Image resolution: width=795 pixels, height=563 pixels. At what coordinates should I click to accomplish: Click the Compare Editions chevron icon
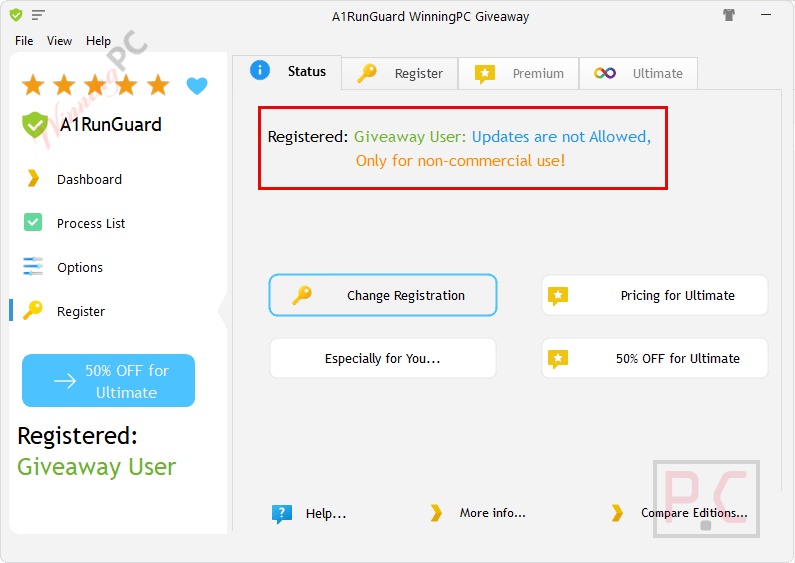tap(617, 513)
